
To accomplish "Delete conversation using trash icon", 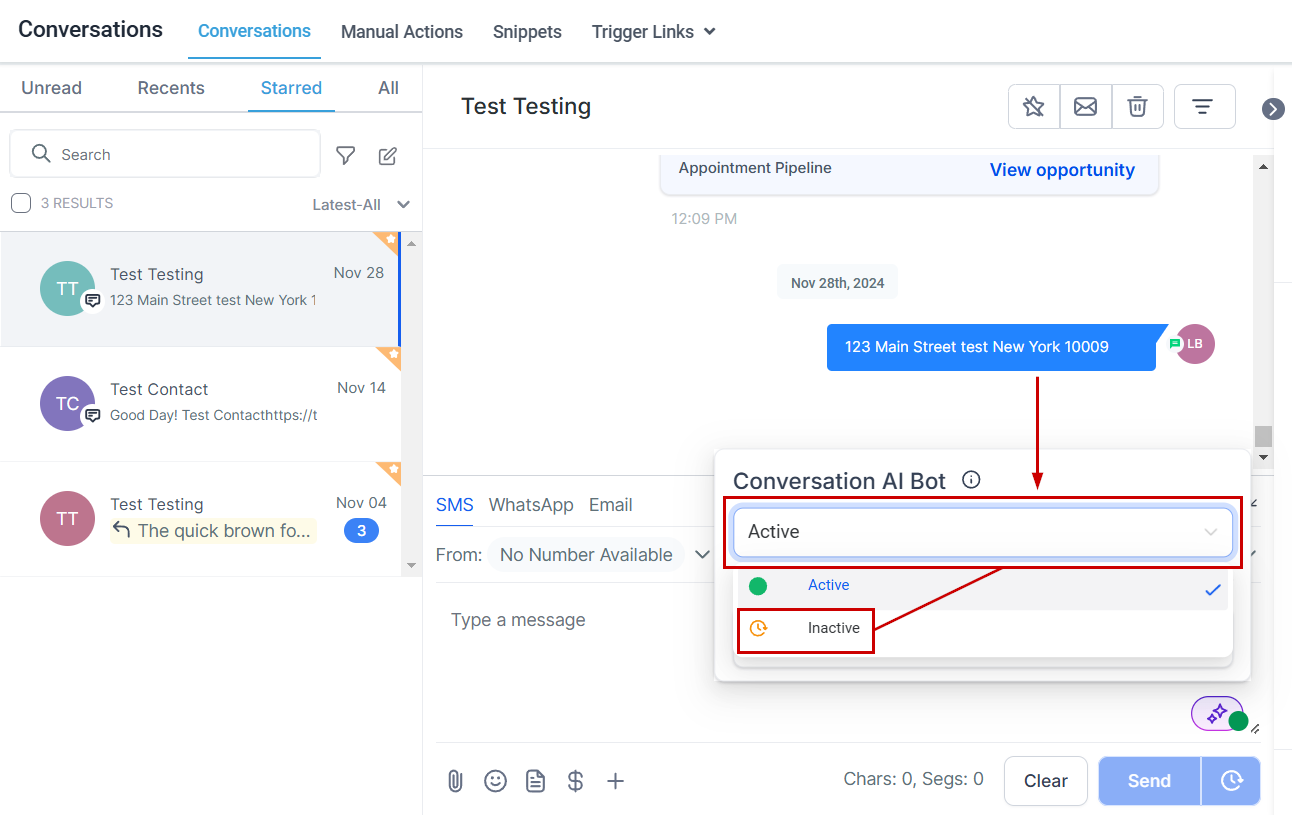I will [x=1137, y=107].
